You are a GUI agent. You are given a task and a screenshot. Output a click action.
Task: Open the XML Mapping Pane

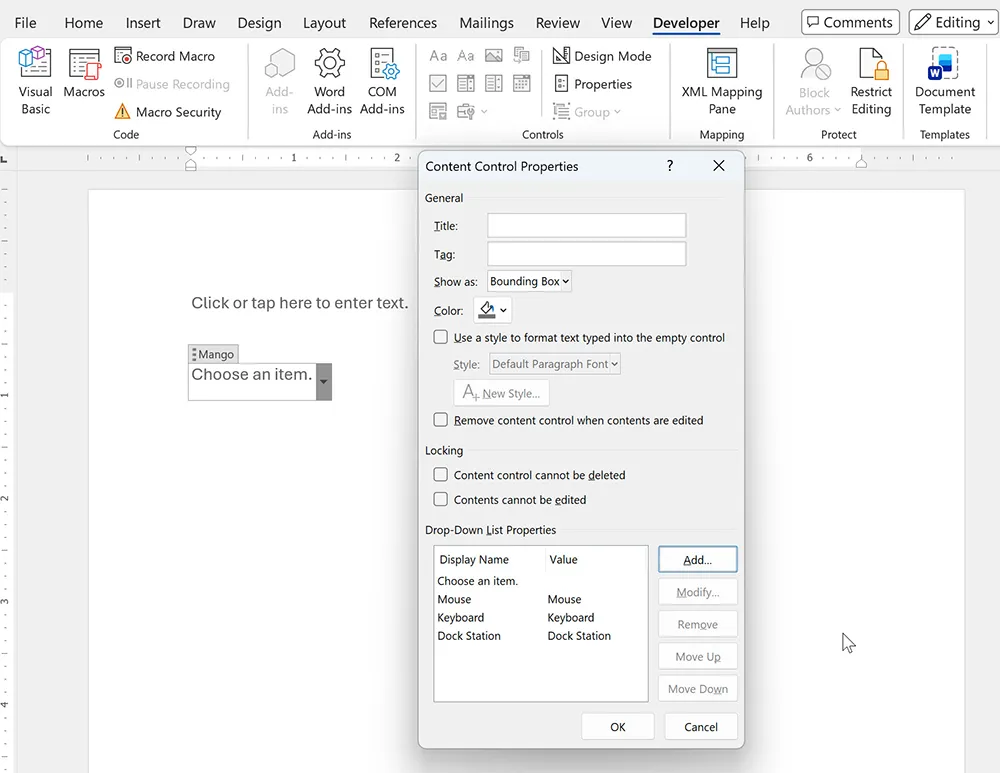pos(722,82)
